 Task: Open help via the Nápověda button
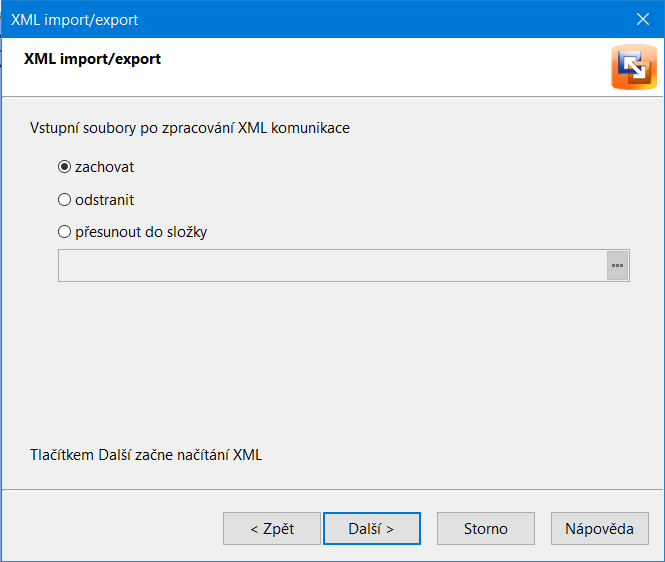click(600, 528)
